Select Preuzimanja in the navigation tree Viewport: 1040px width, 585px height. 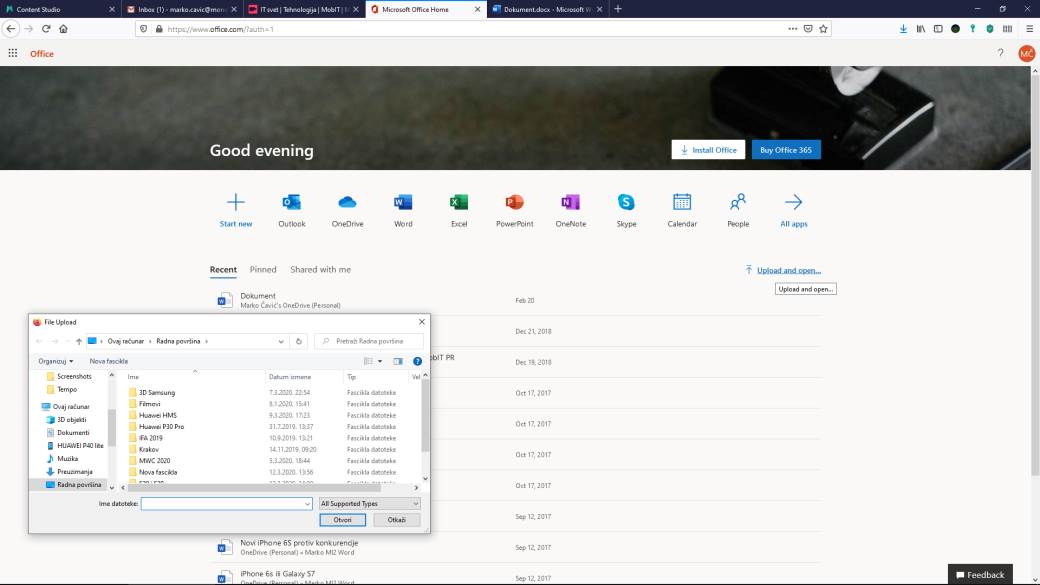(x=74, y=471)
